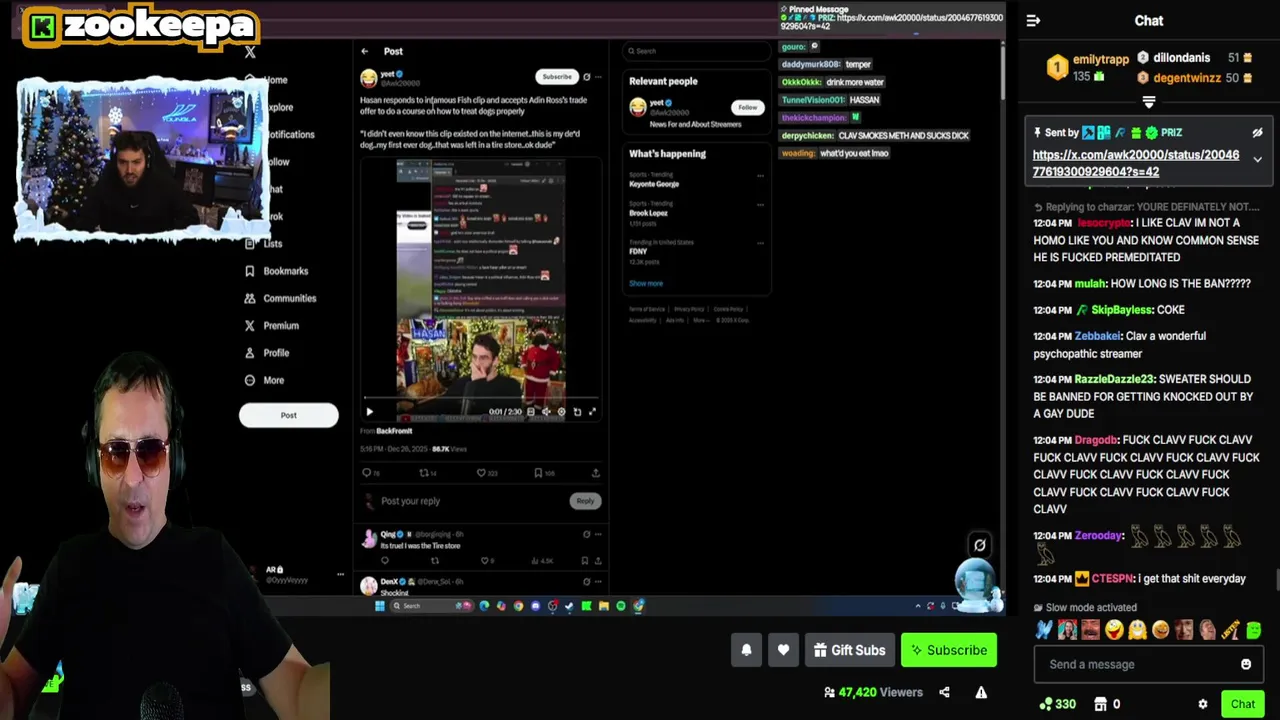Expand the leaderboard chevron below emilytrapp
This screenshot has width=1280, height=720.
[x=1149, y=102]
